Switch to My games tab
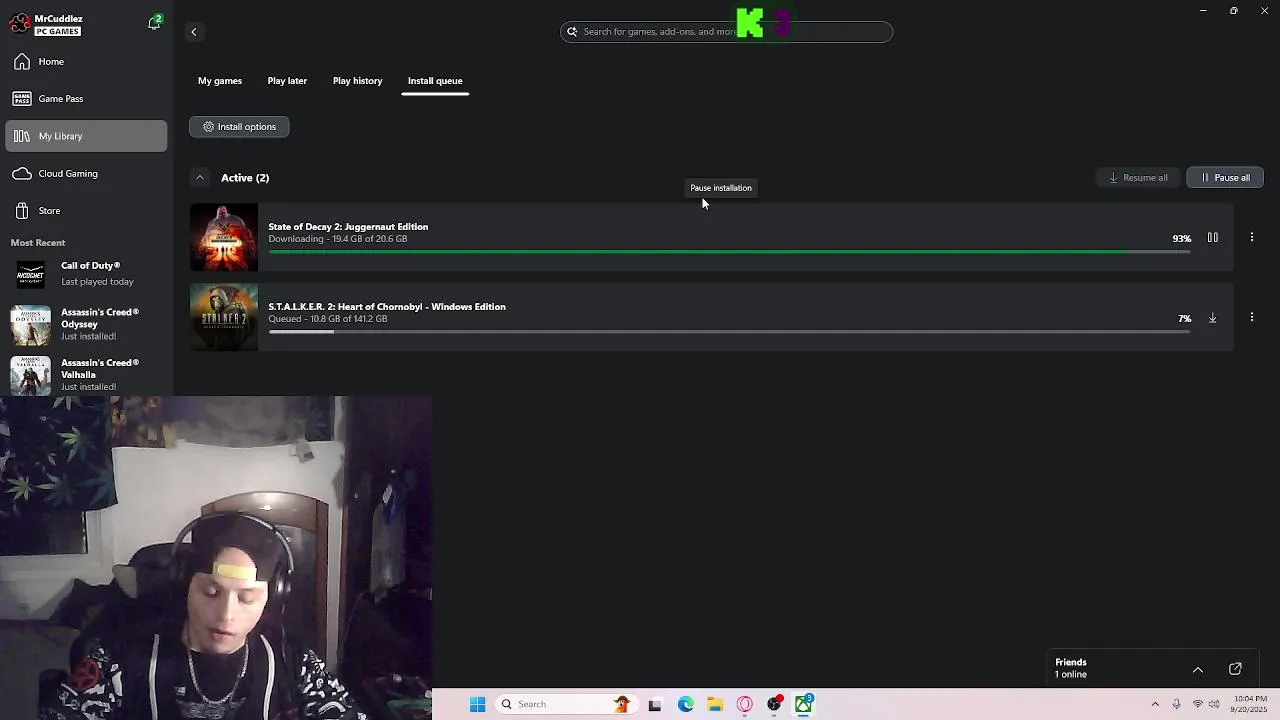Screen dimensions: 1280x720 (220, 81)
